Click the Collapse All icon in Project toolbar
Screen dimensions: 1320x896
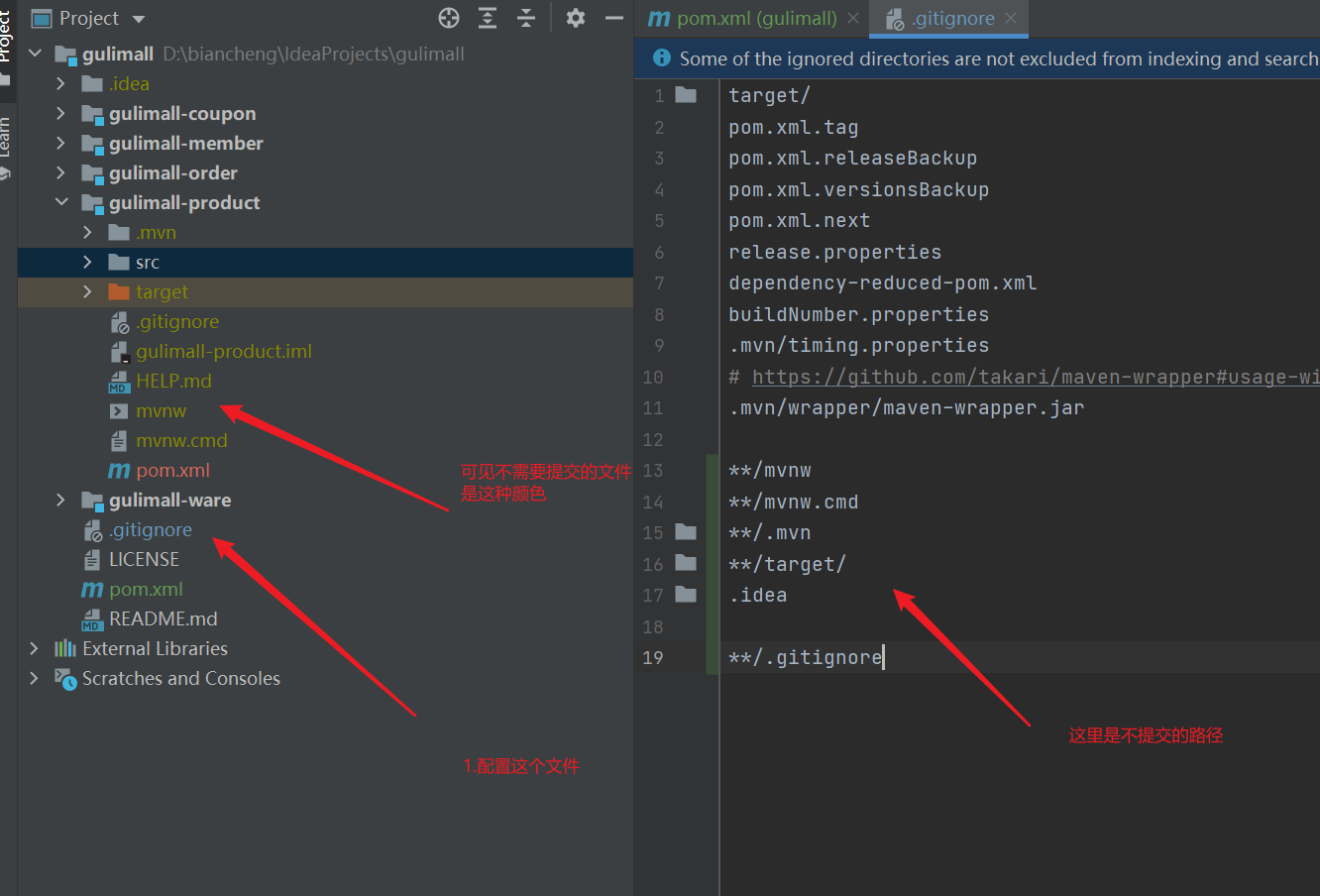click(x=526, y=18)
